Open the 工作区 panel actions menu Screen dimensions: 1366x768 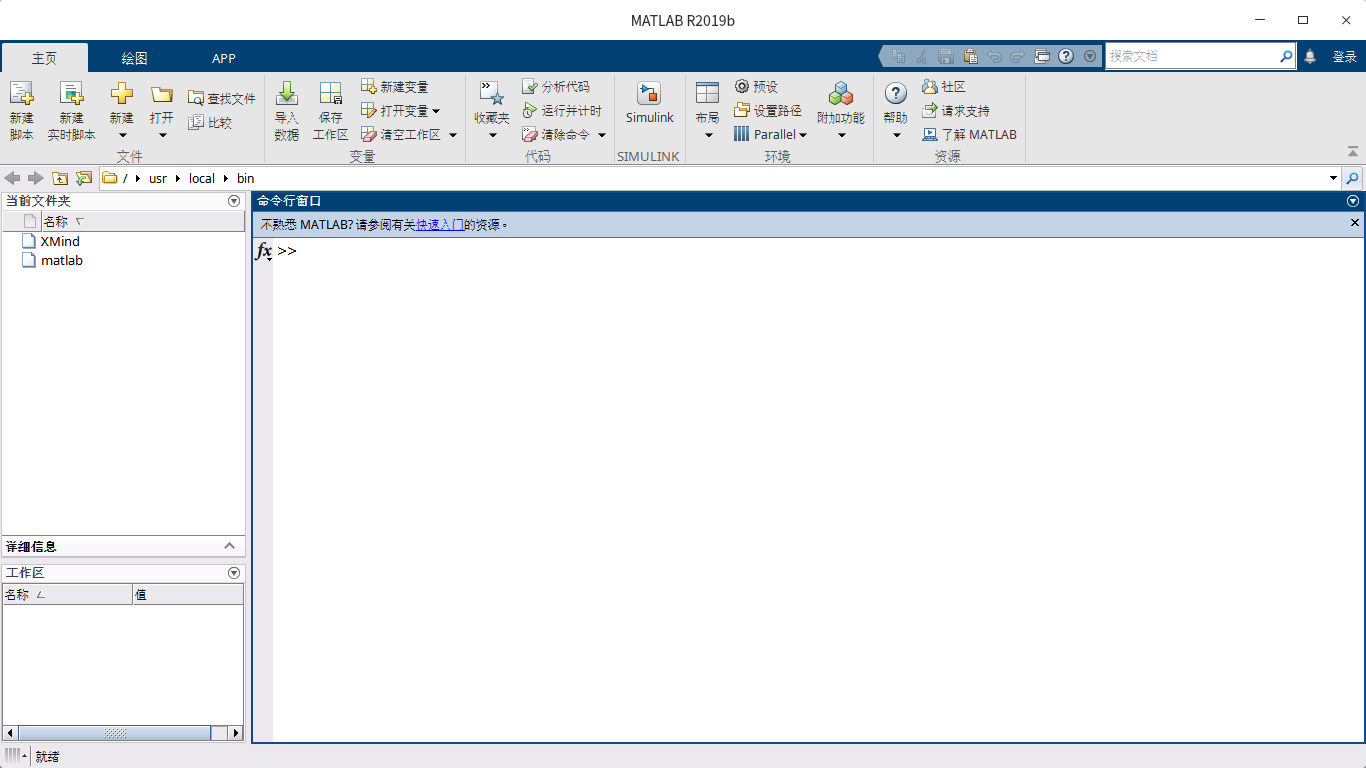(x=234, y=573)
